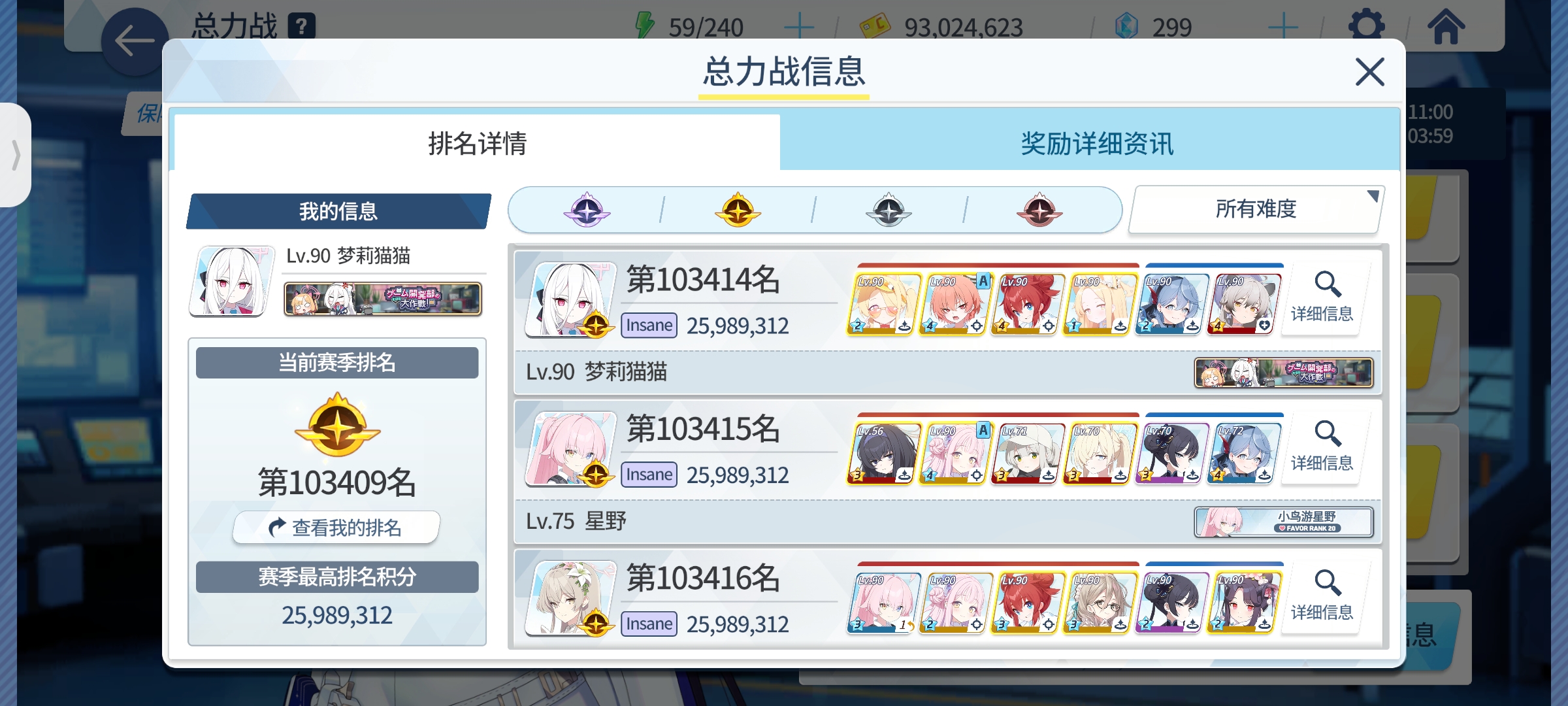Switch to the 奖励详细资讯 tab
Image resolution: width=1568 pixels, height=706 pixels.
tap(1097, 143)
